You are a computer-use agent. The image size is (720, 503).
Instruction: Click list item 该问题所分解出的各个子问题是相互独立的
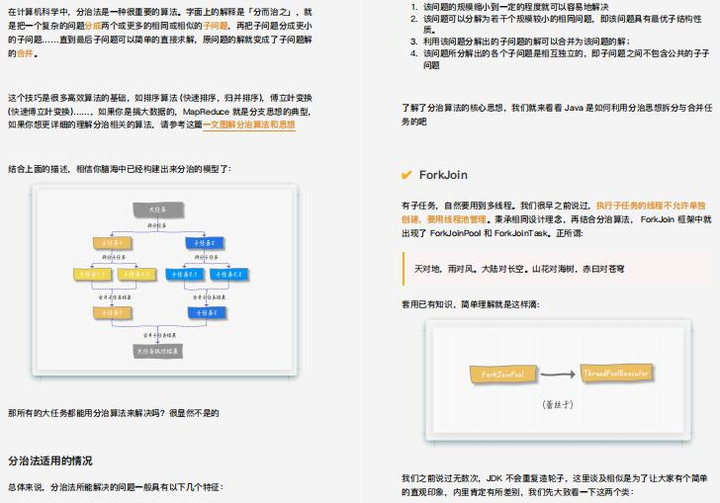(566, 59)
